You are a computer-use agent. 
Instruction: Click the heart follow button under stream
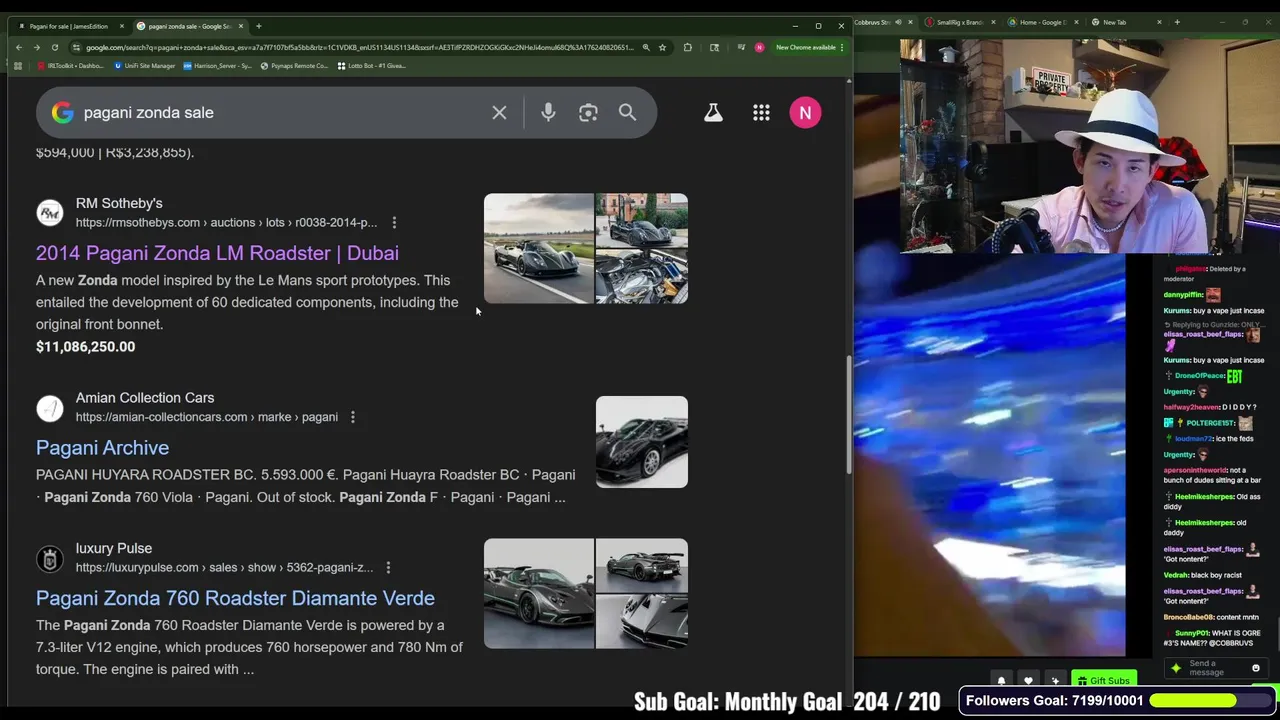[1028, 681]
